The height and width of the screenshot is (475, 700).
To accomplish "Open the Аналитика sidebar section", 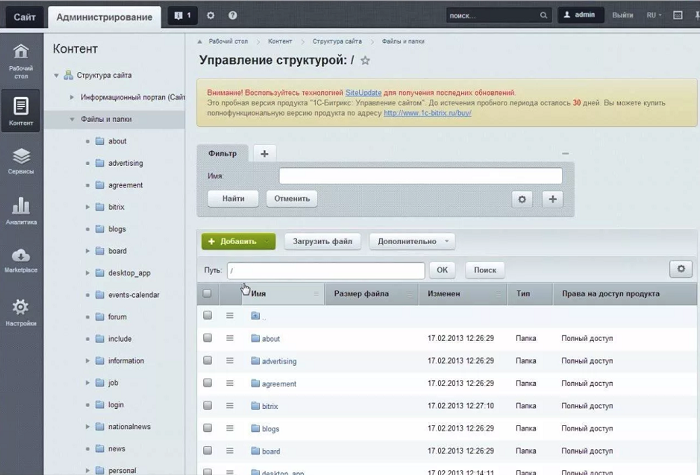I will tap(21, 211).
